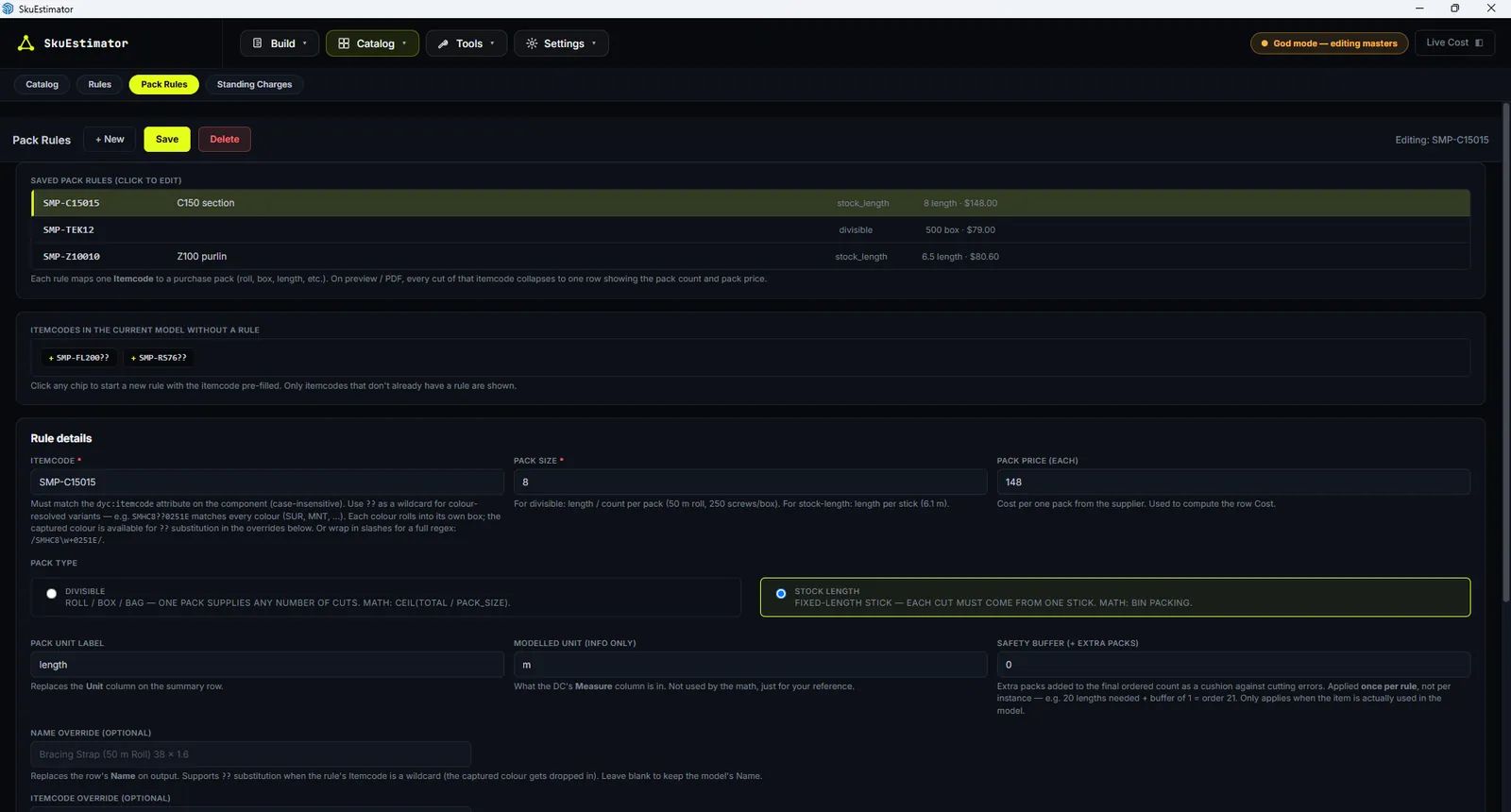Screen dimensions: 1511x812
Task: Click the Safety Buffer field
Action: [1233, 665]
